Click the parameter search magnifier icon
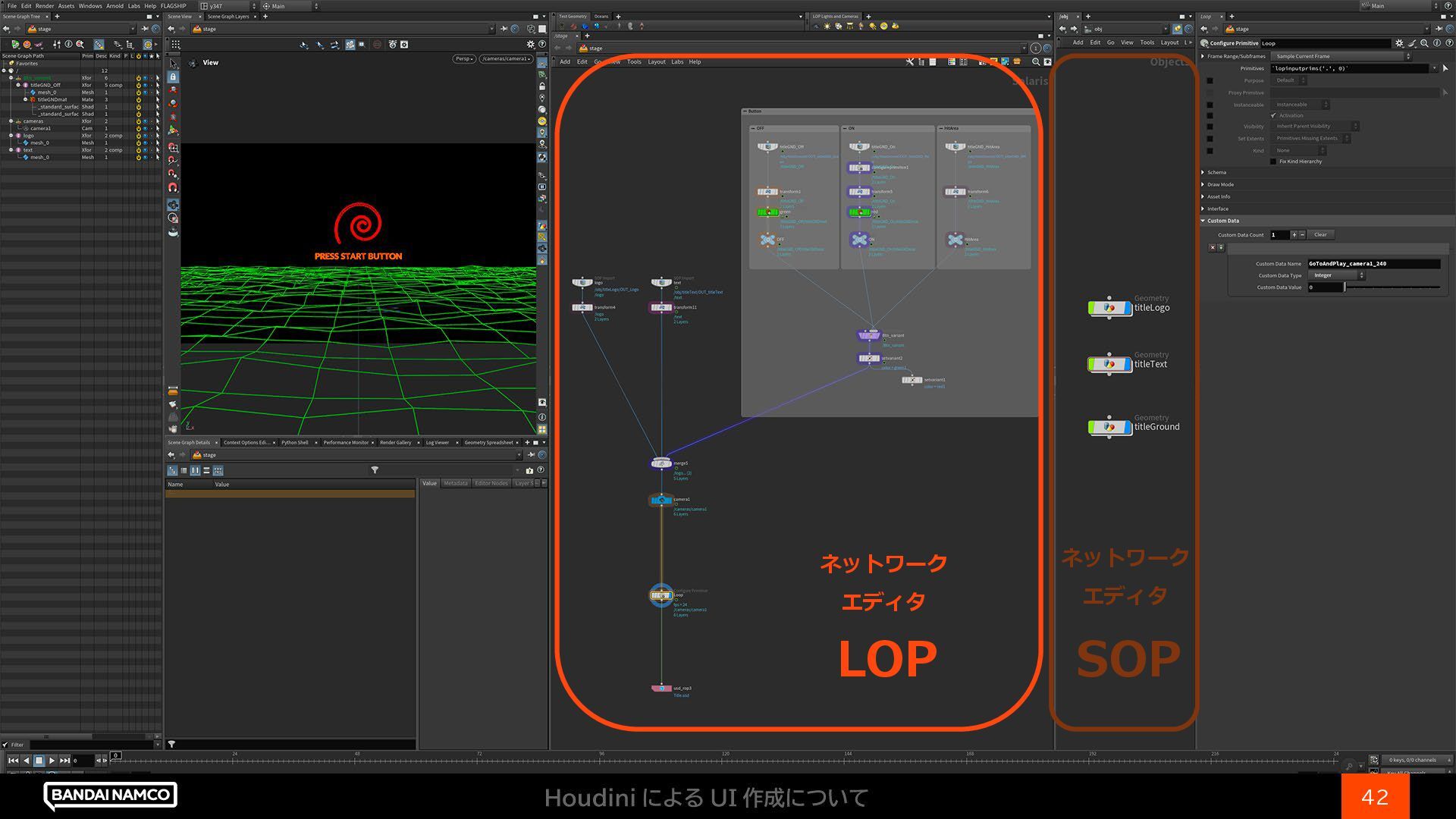Screen dimensions: 1456x819 tap(1424, 43)
